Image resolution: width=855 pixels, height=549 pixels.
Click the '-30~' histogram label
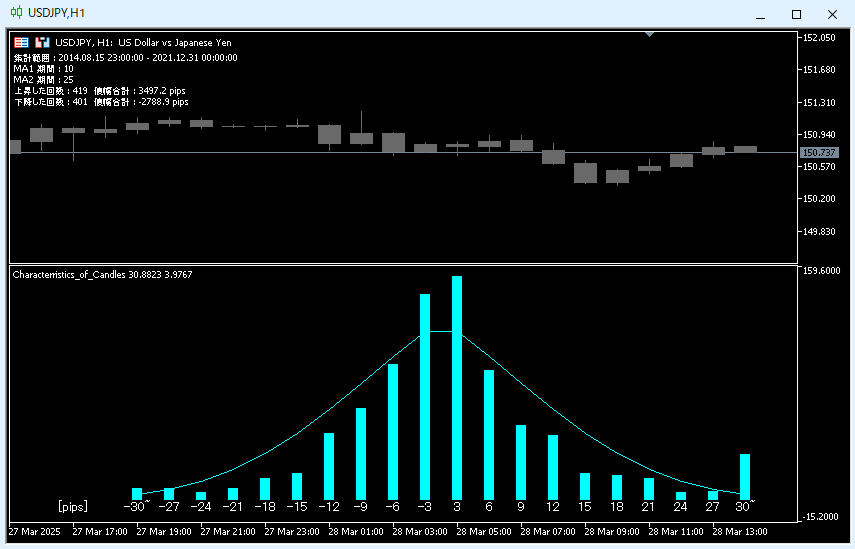pyautogui.click(x=137, y=506)
